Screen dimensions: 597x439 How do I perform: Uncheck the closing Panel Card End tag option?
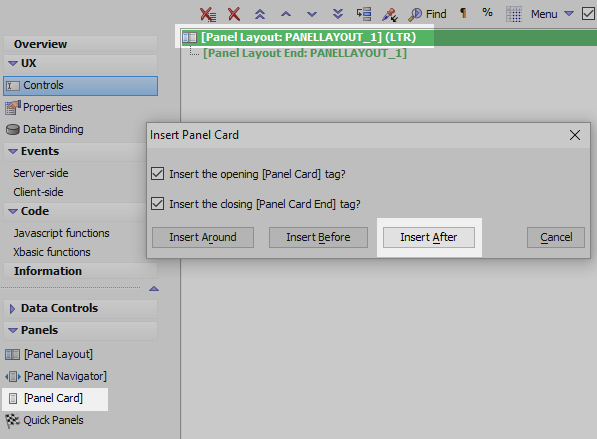pyautogui.click(x=158, y=204)
